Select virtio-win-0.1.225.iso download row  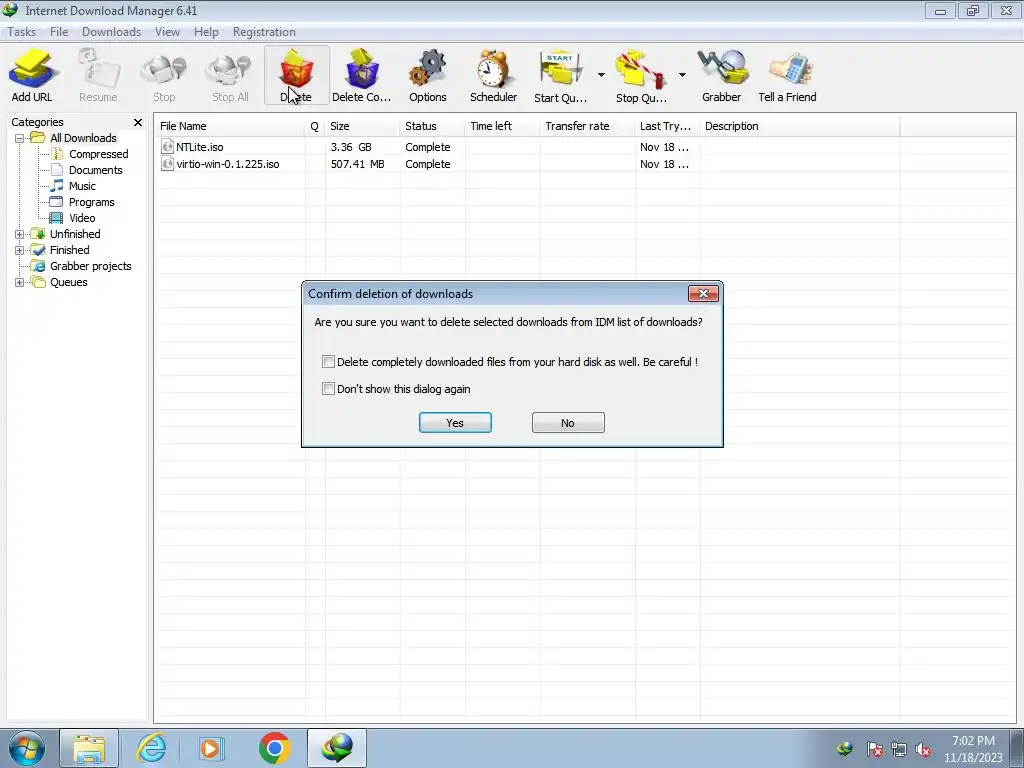tap(529, 164)
